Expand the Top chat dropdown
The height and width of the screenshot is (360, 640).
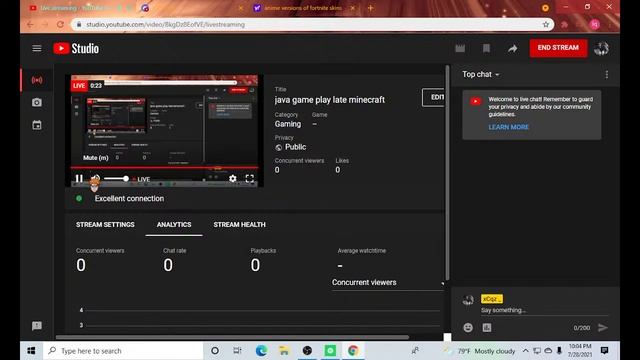[480, 74]
